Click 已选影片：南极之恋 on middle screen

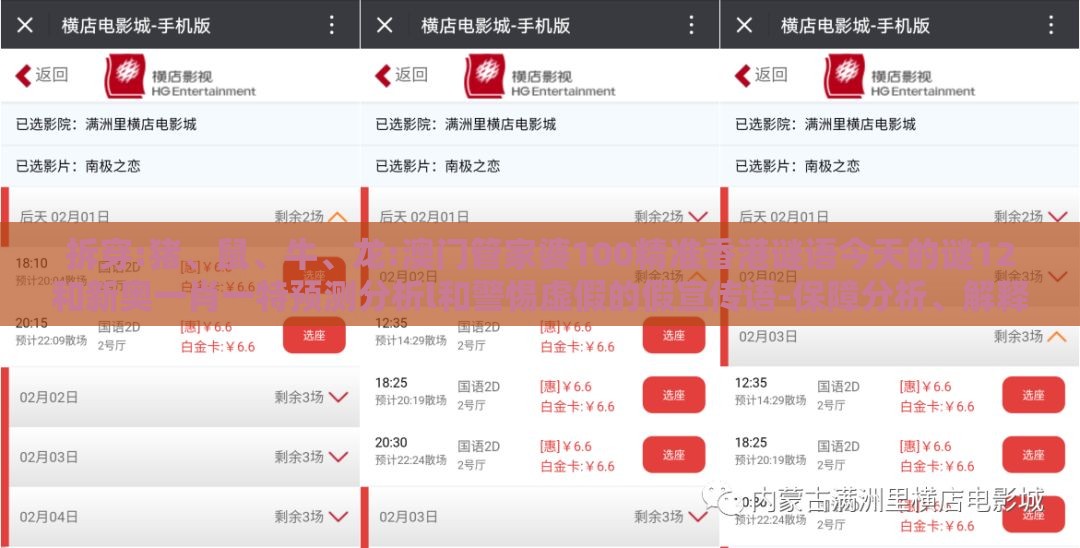click(x=437, y=166)
